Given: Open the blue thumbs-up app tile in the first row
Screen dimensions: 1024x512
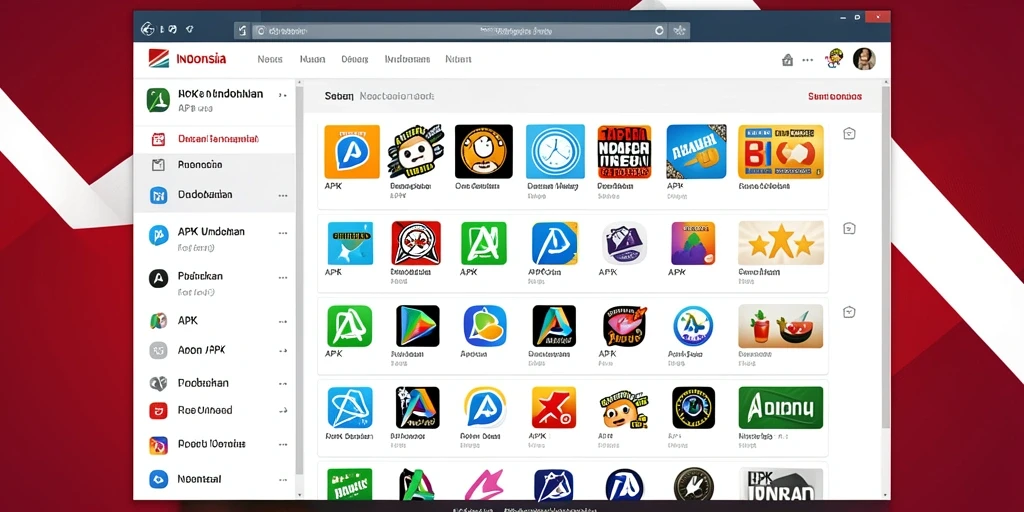Looking at the screenshot, I should [696, 152].
